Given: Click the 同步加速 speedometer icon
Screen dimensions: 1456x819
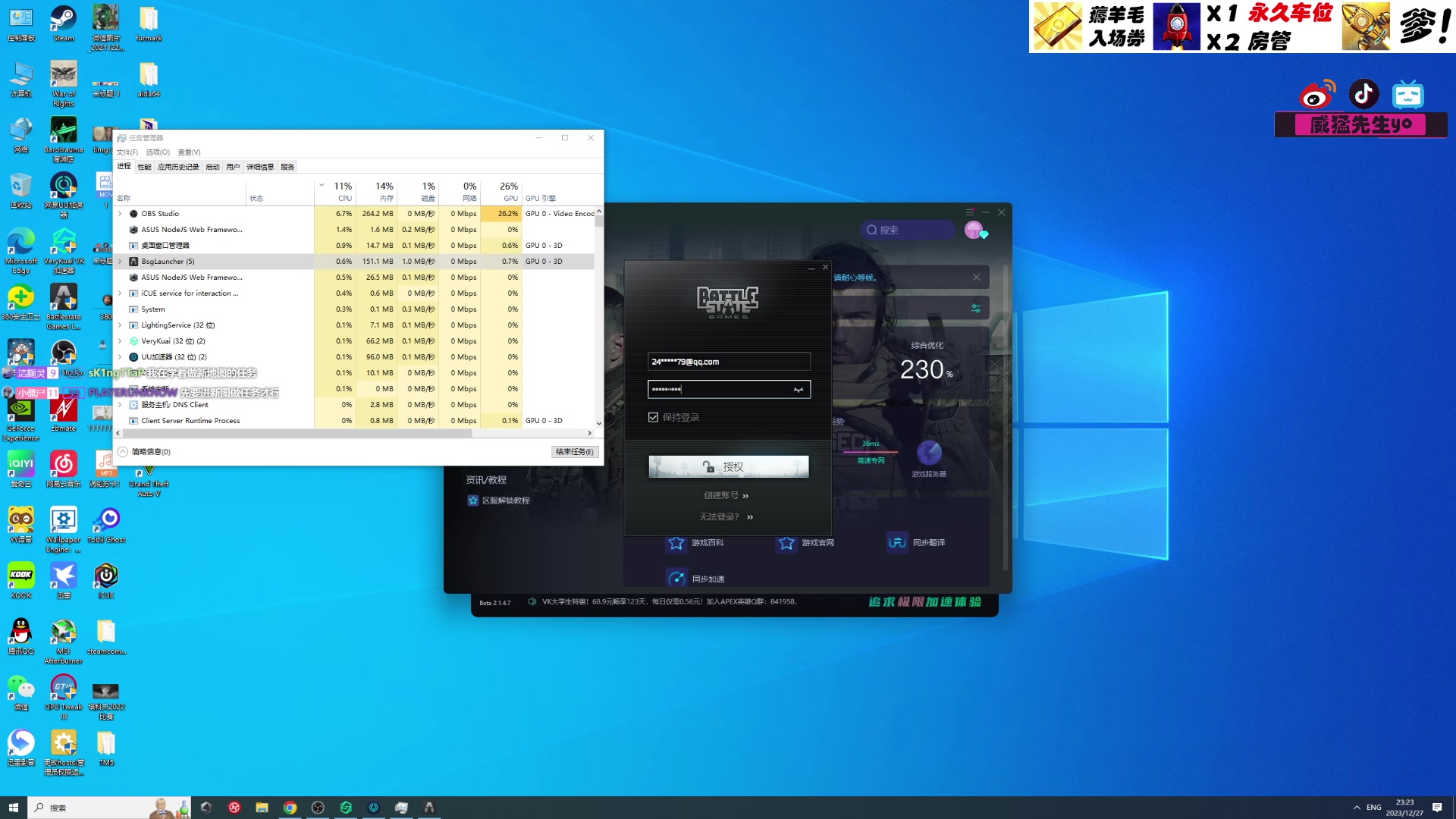Looking at the screenshot, I should [676, 579].
